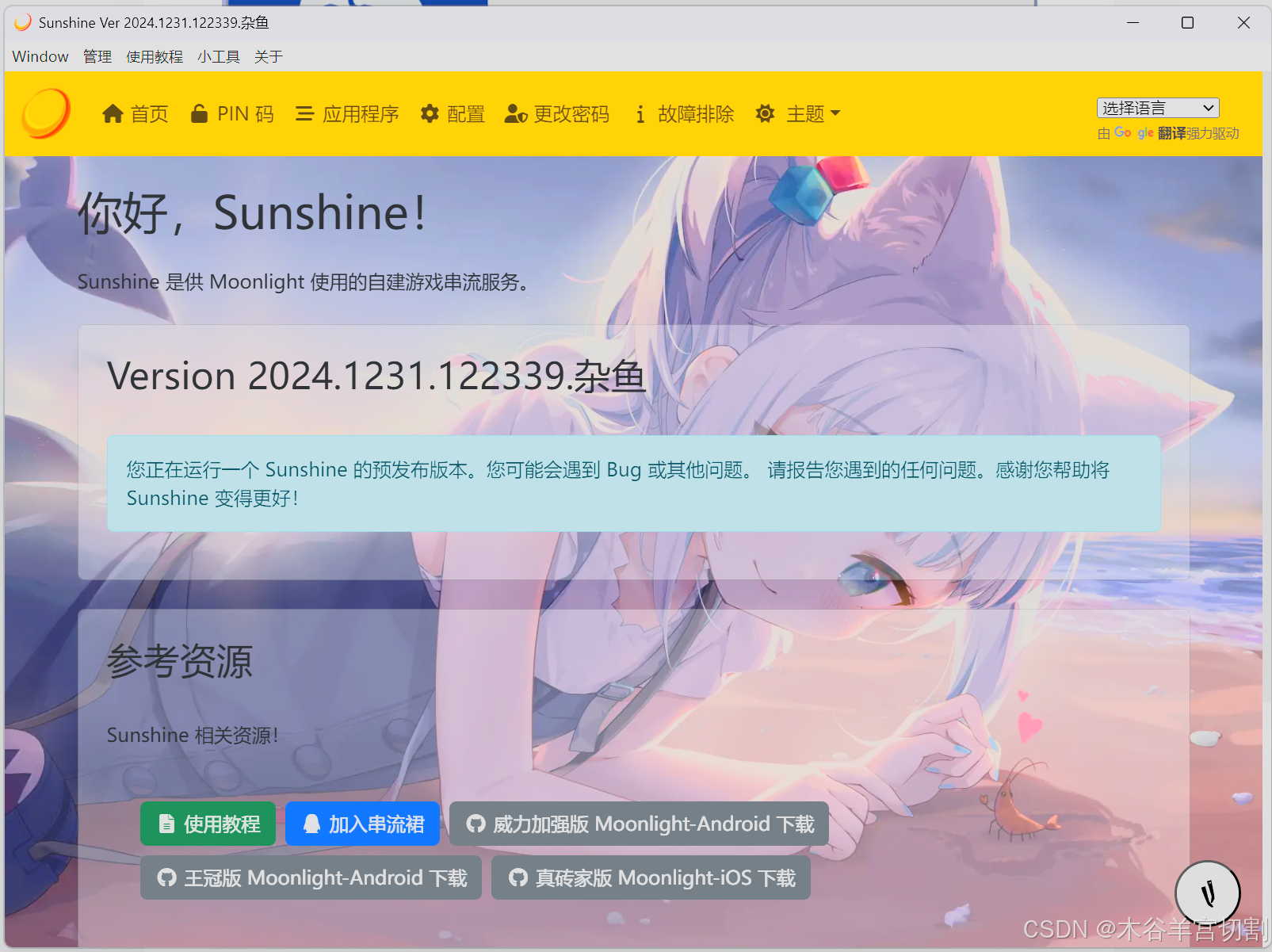1272x952 pixels.
Task: Close the Sunshine window
Action: coord(1243,22)
